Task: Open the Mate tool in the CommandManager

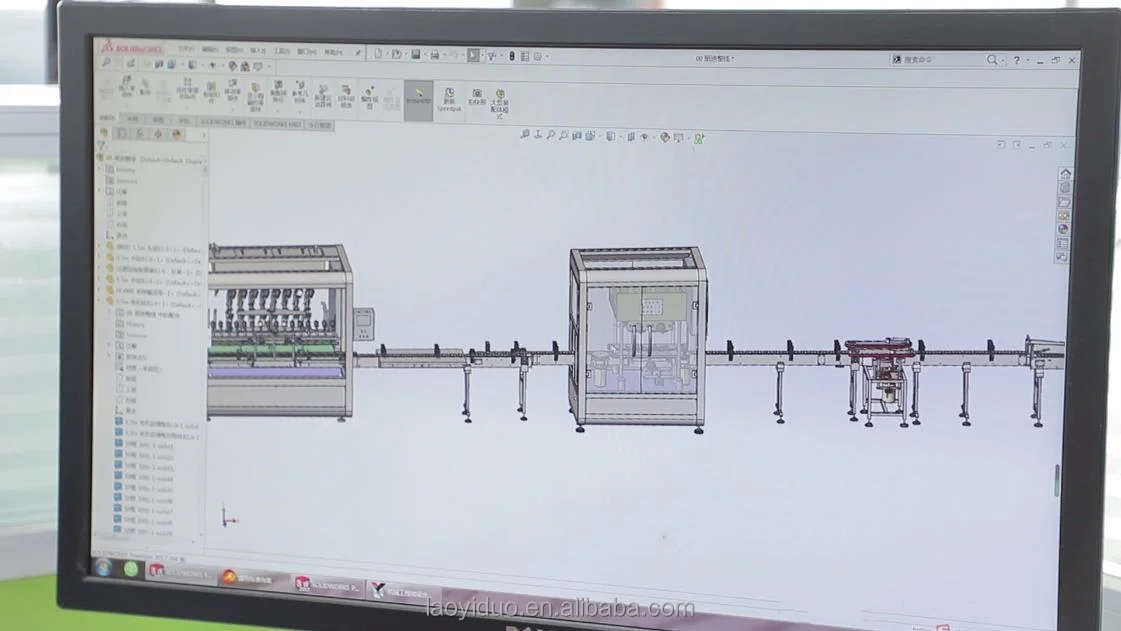Action: pos(144,94)
